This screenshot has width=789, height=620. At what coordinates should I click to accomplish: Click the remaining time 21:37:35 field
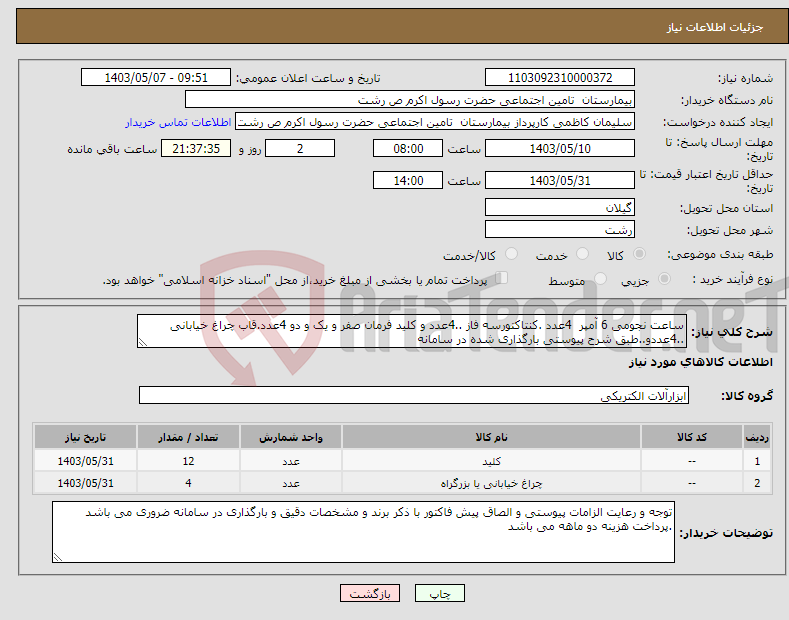point(196,148)
